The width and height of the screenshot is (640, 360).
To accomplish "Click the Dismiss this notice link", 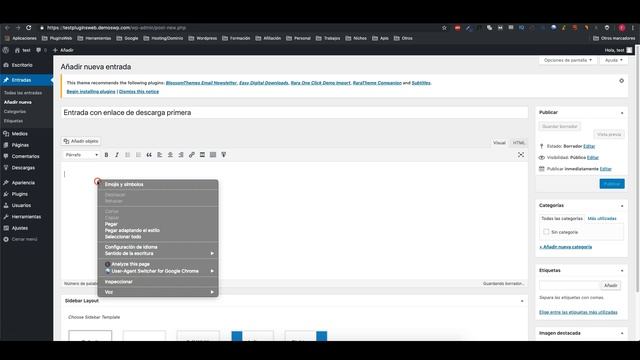I will (x=139, y=92).
